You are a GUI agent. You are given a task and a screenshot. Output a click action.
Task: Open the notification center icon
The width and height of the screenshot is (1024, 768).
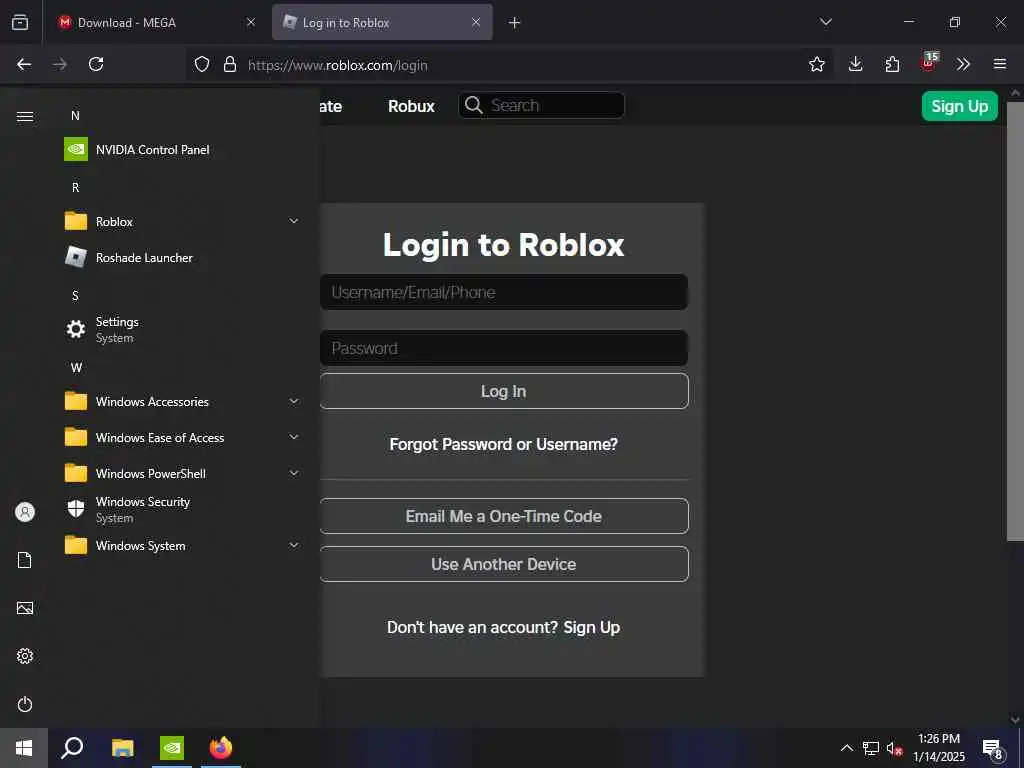point(992,748)
